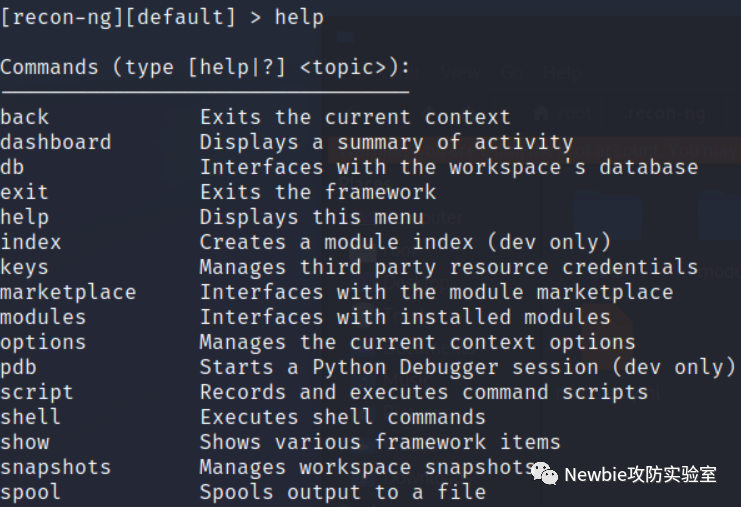The image size is (741, 507).
Task: Click the 'exit' command name
Action: point(25,192)
